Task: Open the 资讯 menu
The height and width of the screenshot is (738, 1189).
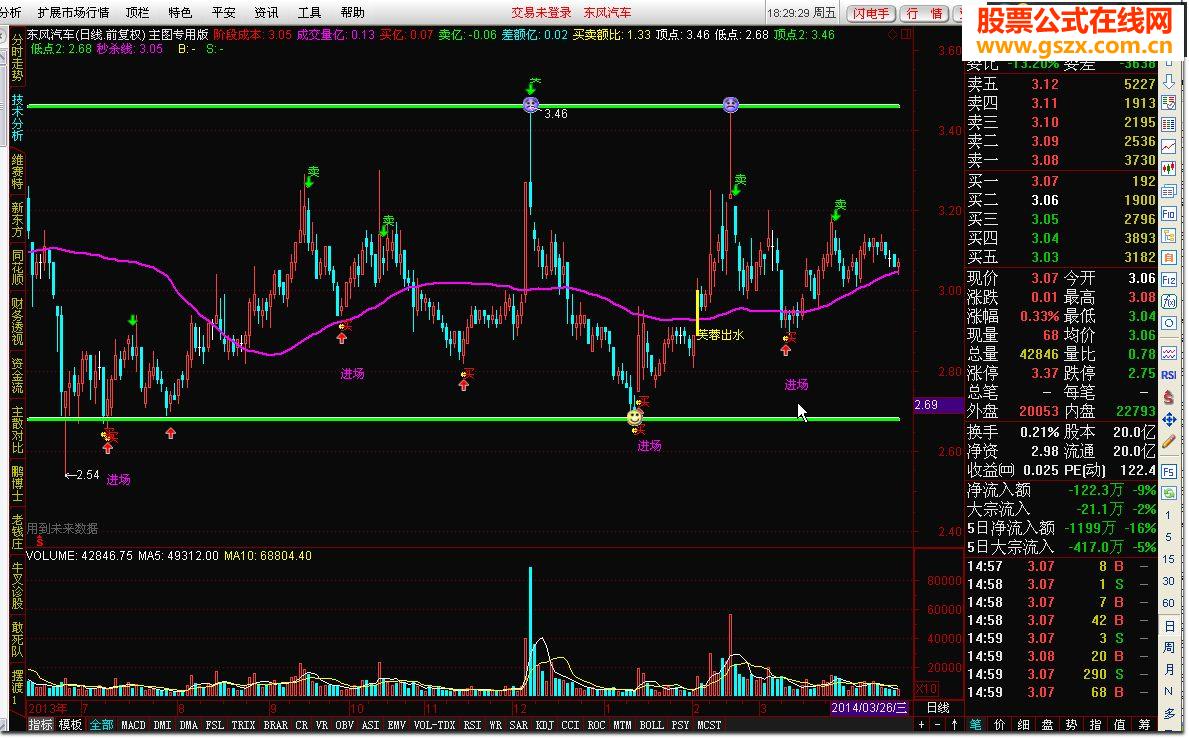Action: [266, 12]
